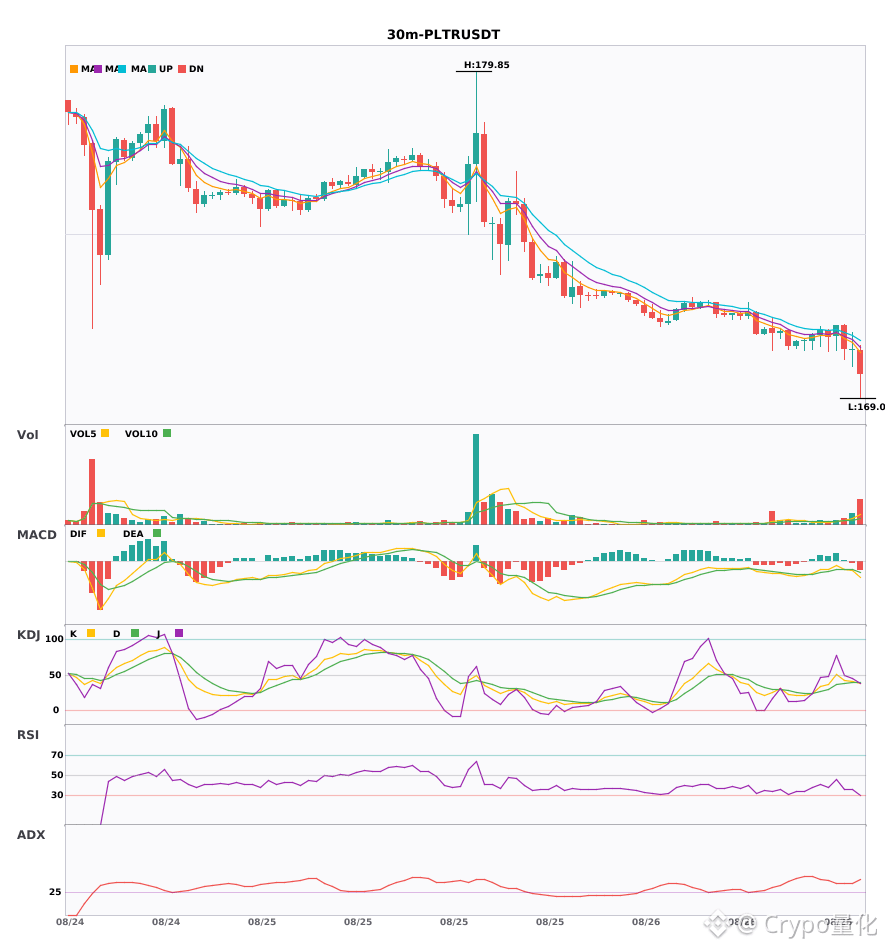Click the green DEA legend swatch
Screen dimensions: 885x950
(157, 533)
